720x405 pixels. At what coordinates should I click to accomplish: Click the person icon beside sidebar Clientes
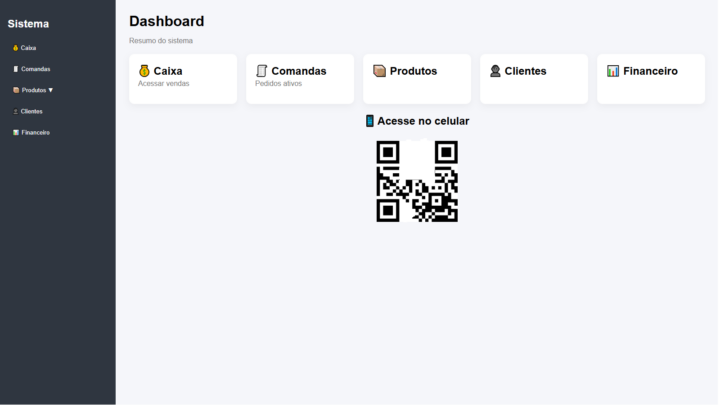tap(15, 112)
